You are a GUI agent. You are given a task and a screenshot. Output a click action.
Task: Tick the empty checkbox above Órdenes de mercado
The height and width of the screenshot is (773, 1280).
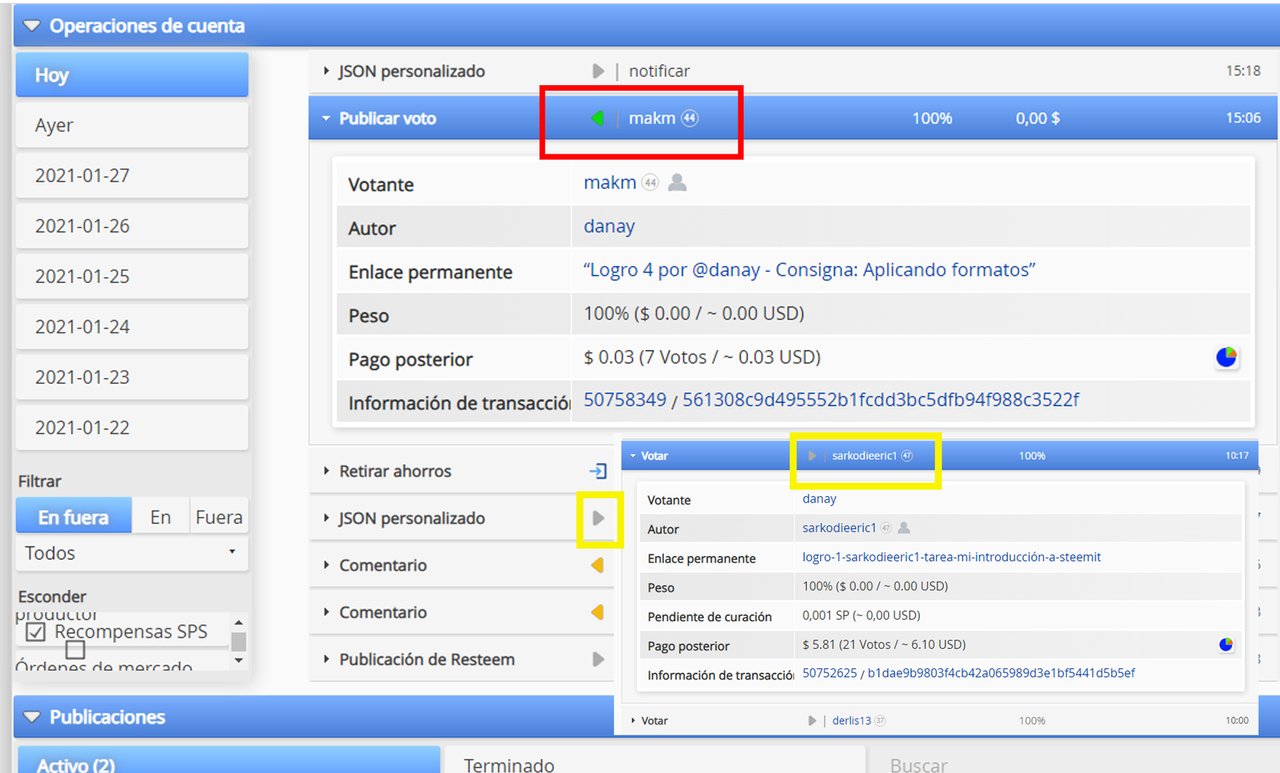(75, 651)
